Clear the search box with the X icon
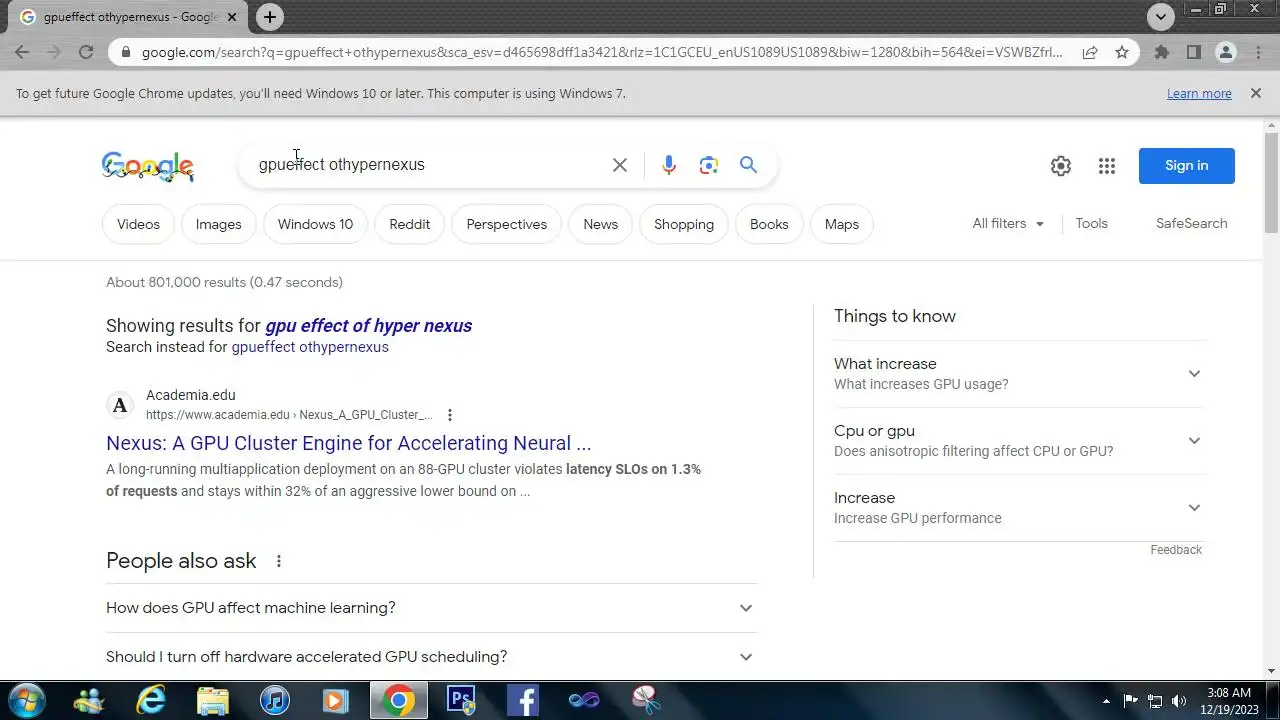This screenshot has height=720, width=1280. [620, 165]
